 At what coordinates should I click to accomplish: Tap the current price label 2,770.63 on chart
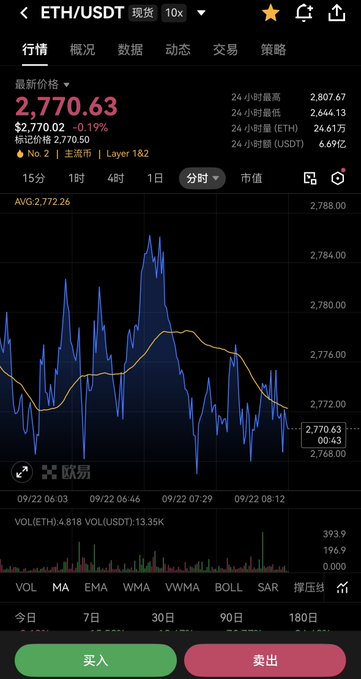tap(323, 435)
